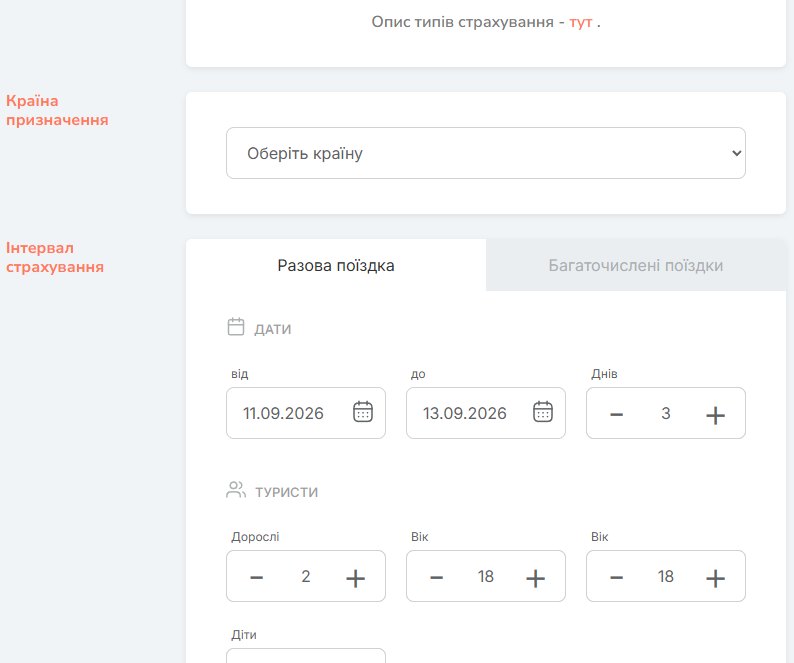Decrease the number of days (Днів)
794x663 pixels.
[616, 415]
